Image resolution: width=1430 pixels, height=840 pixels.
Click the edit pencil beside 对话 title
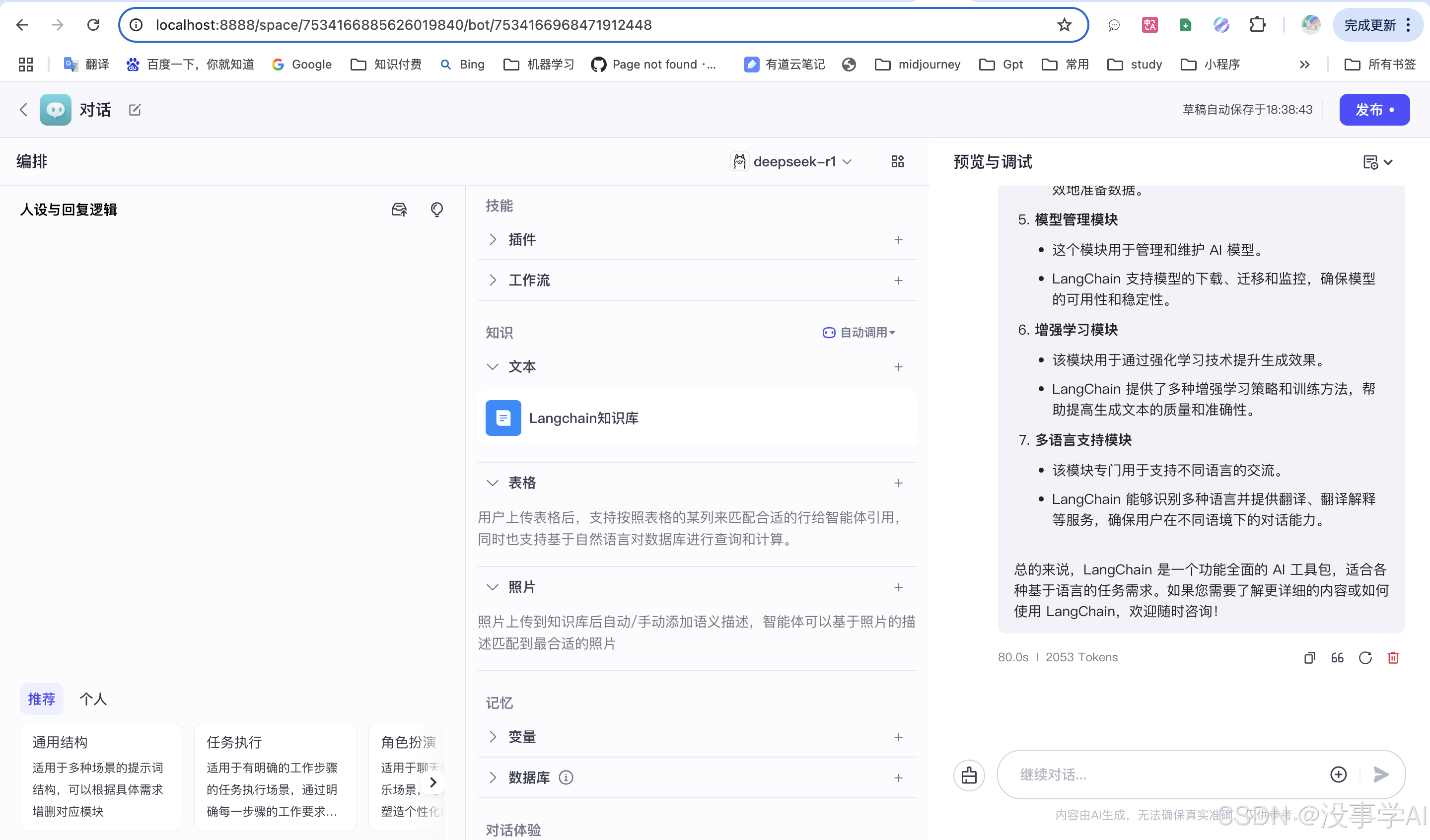(135, 110)
